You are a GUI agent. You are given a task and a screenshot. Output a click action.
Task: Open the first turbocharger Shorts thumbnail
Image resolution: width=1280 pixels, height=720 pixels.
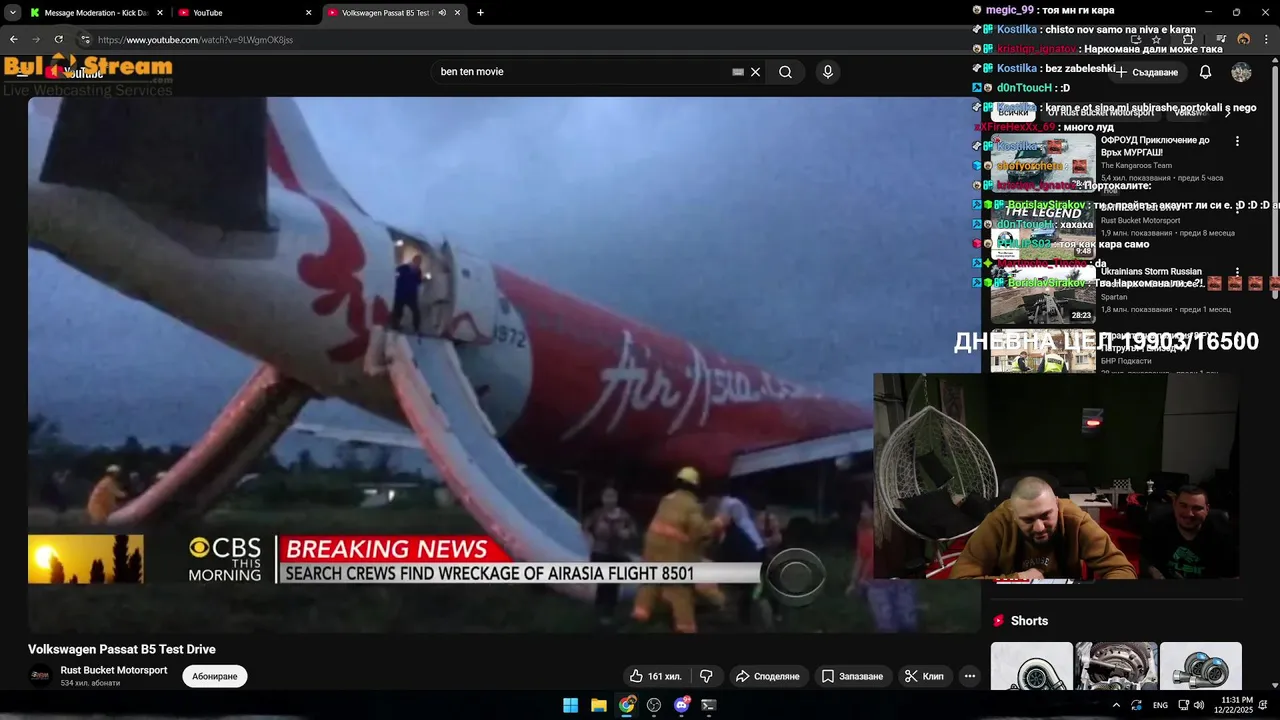pyautogui.click(x=1032, y=666)
